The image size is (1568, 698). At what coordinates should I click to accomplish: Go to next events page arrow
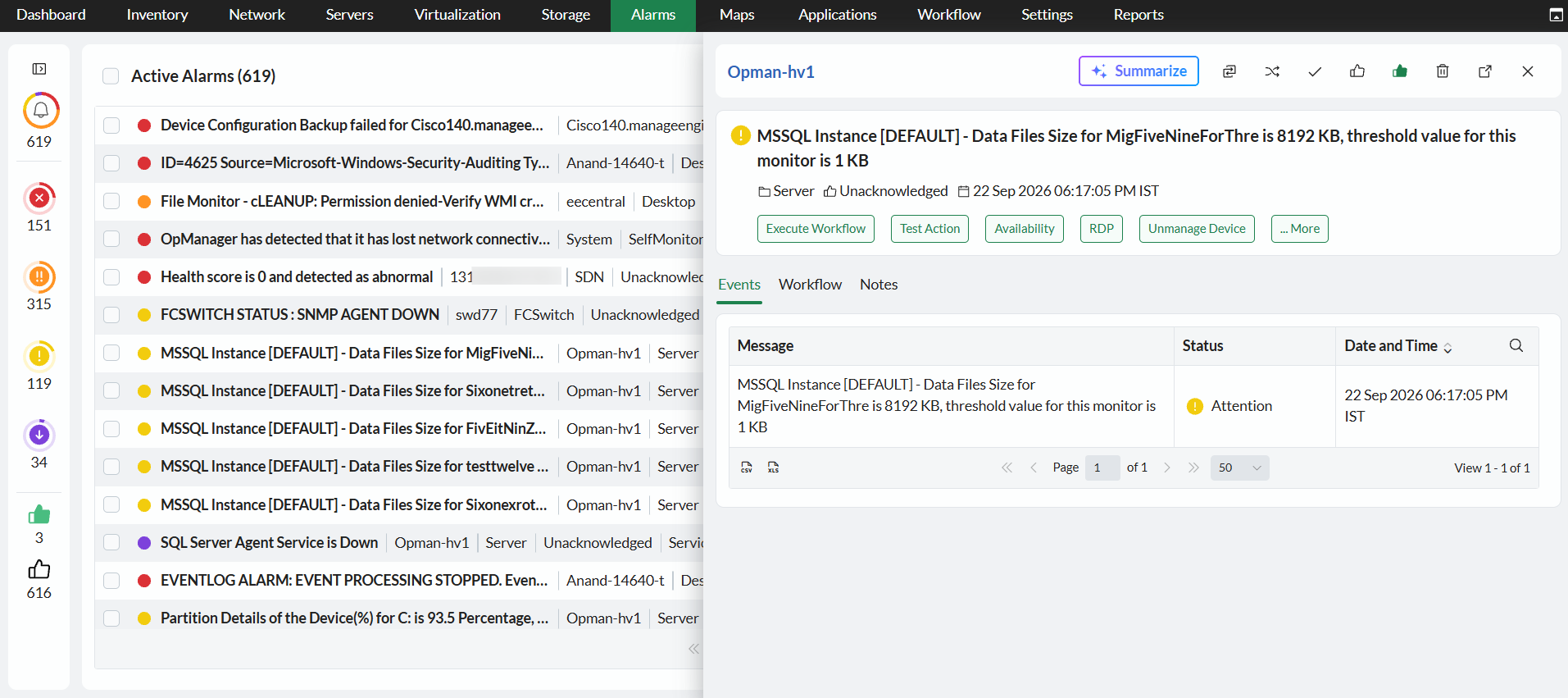(x=1167, y=468)
